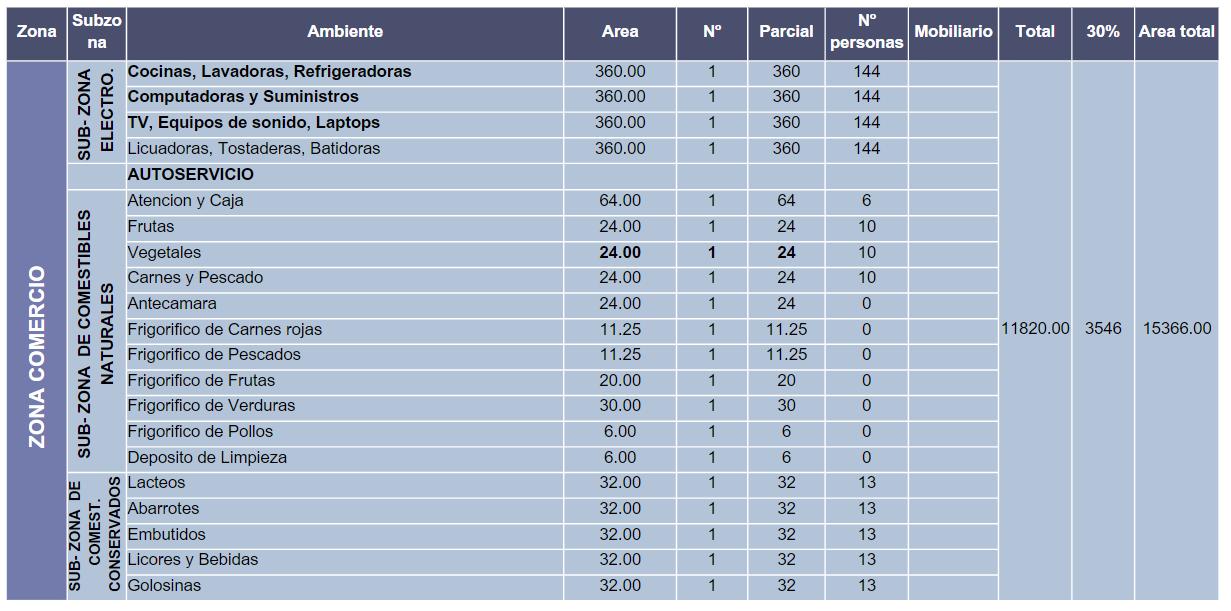Select the Licores y Bebidas cell

tap(345, 560)
